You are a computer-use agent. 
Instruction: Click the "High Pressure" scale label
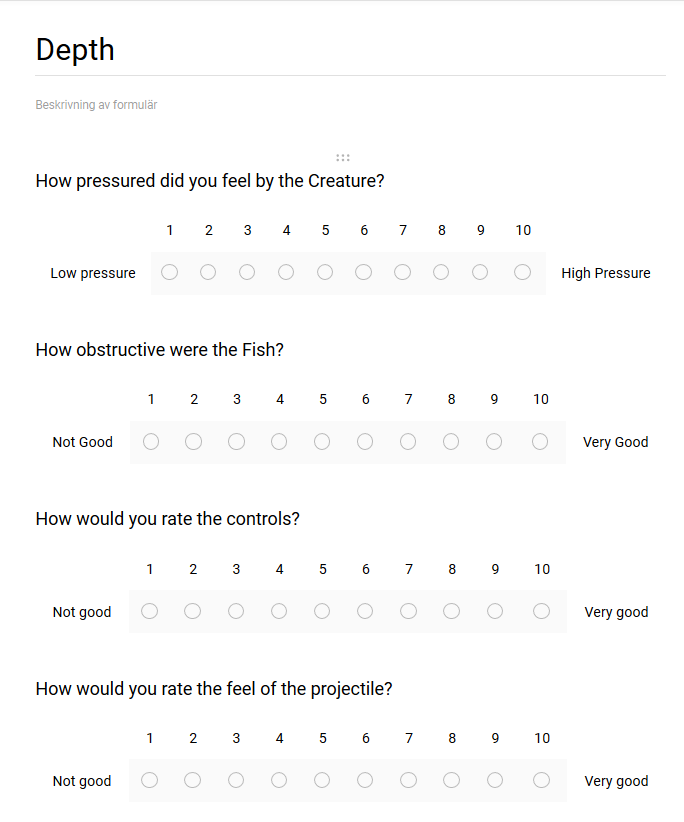pyautogui.click(x=605, y=273)
